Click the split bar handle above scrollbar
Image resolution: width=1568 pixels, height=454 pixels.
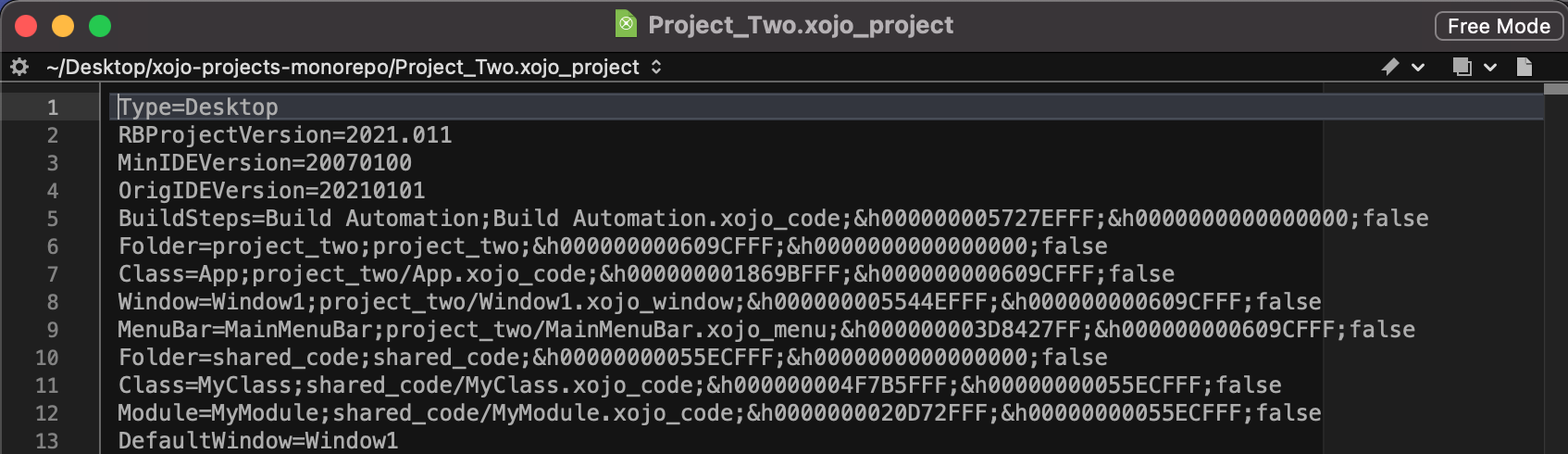pyautogui.click(x=1556, y=89)
